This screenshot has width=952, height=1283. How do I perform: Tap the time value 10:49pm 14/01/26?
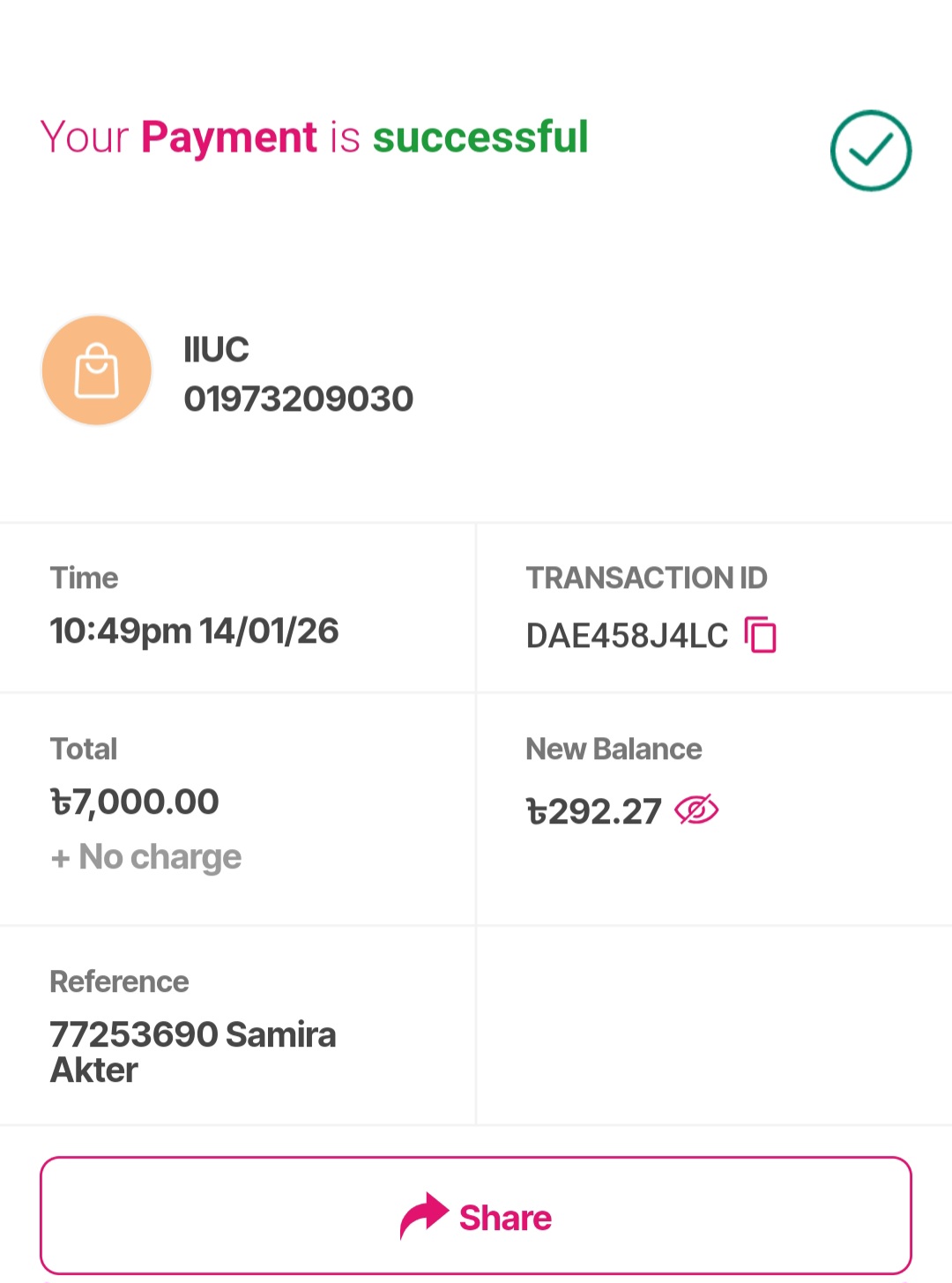click(194, 630)
